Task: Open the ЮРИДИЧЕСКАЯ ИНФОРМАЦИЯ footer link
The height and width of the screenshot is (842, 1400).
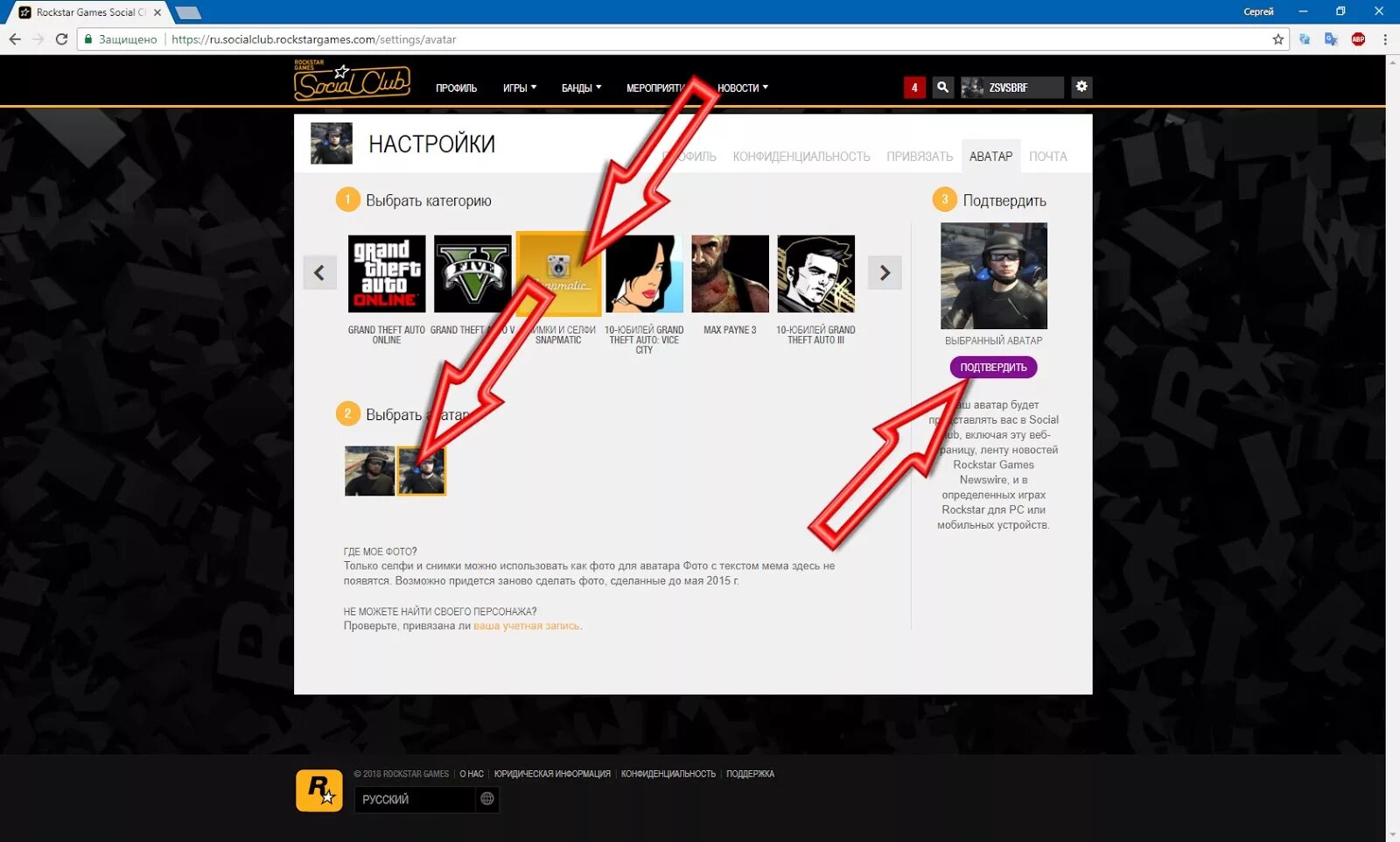Action: pyautogui.click(x=552, y=774)
